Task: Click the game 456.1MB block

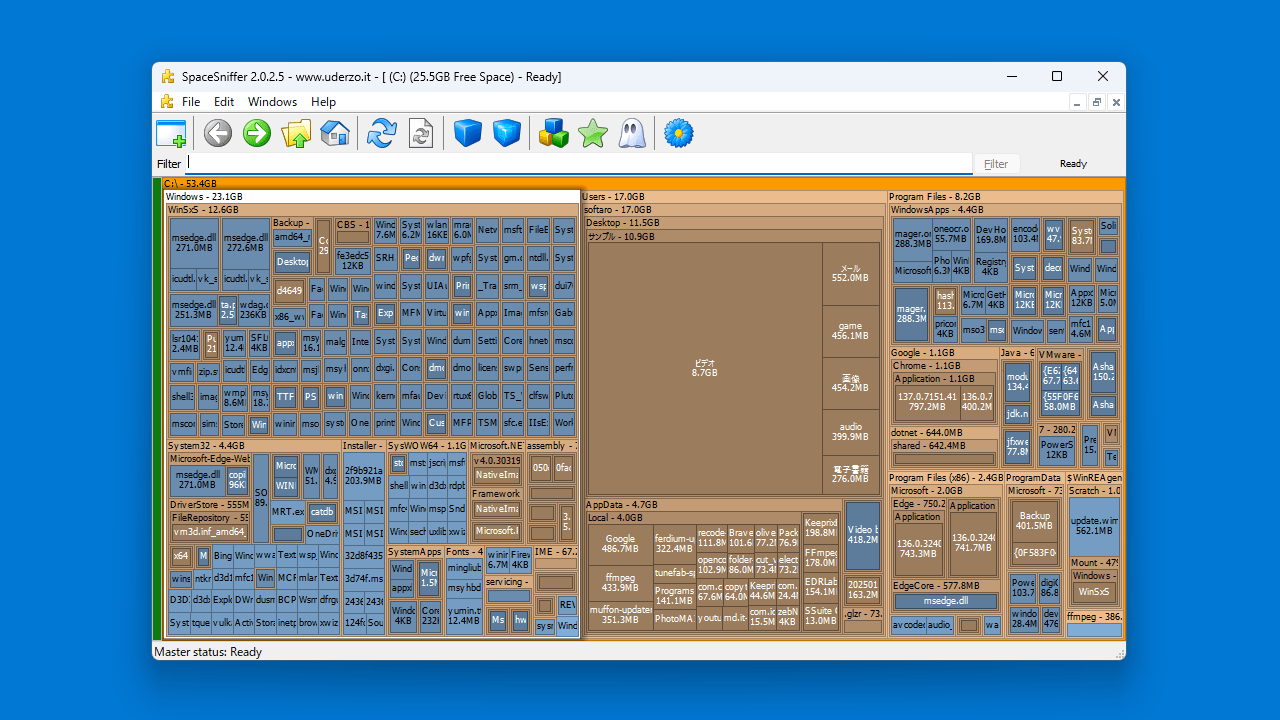Action: pyautogui.click(x=850, y=331)
